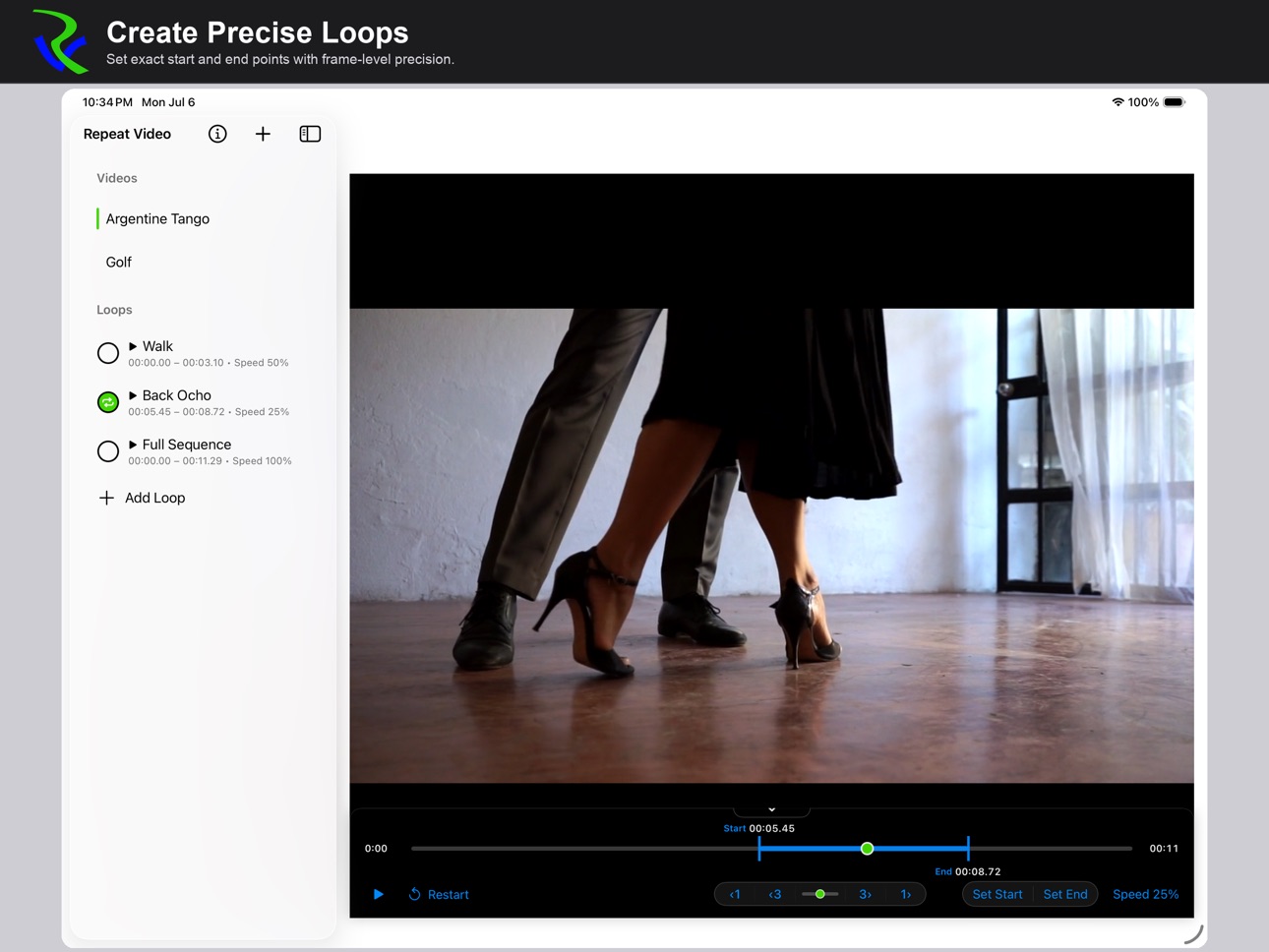1269x952 pixels.
Task: Click the 10:34 PM clock in status bar
Action: [x=107, y=102]
